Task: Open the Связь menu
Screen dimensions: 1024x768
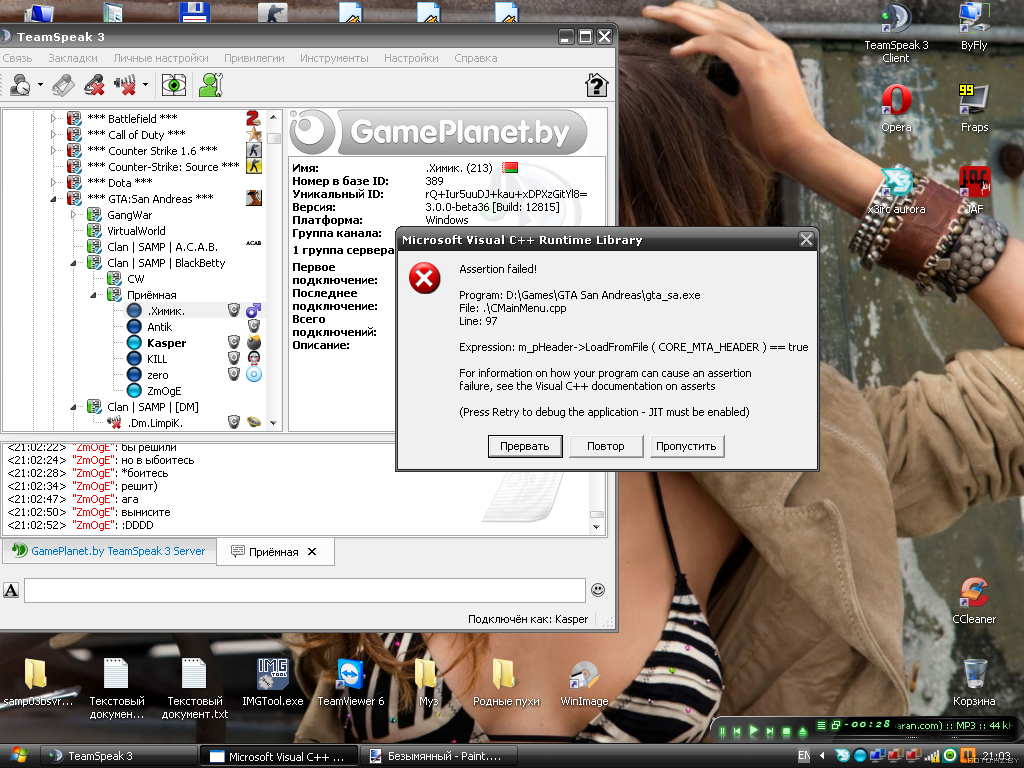Action: point(18,58)
